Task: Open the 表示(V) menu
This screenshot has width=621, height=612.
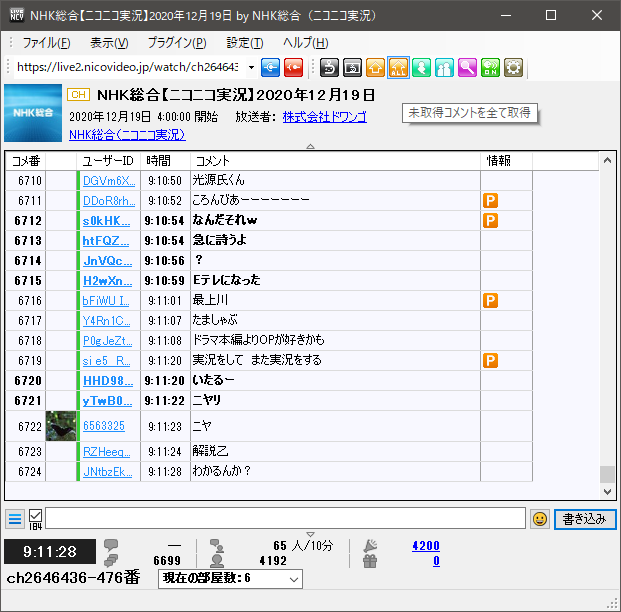Action: [x=109, y=43]
